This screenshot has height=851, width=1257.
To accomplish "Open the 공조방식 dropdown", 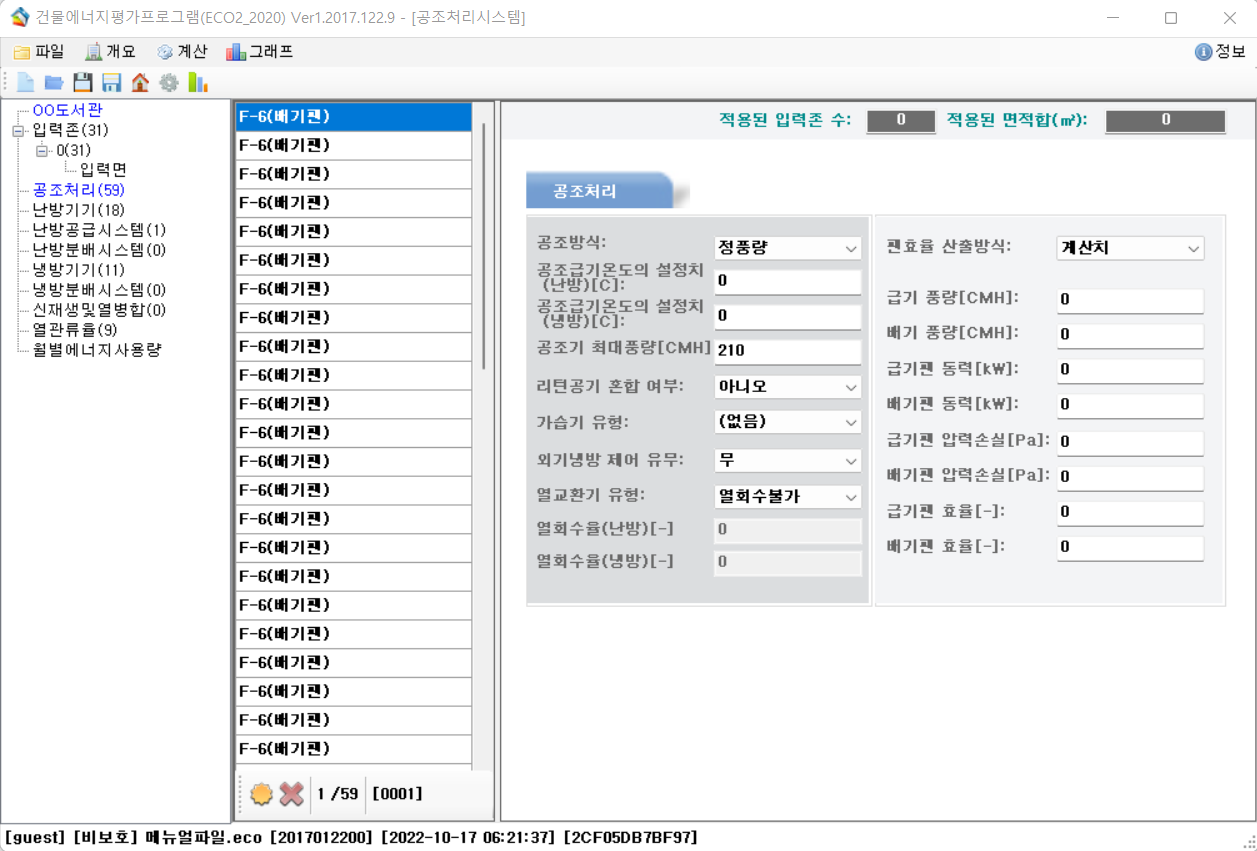I will pyautogui.click(x=787, y=248).
